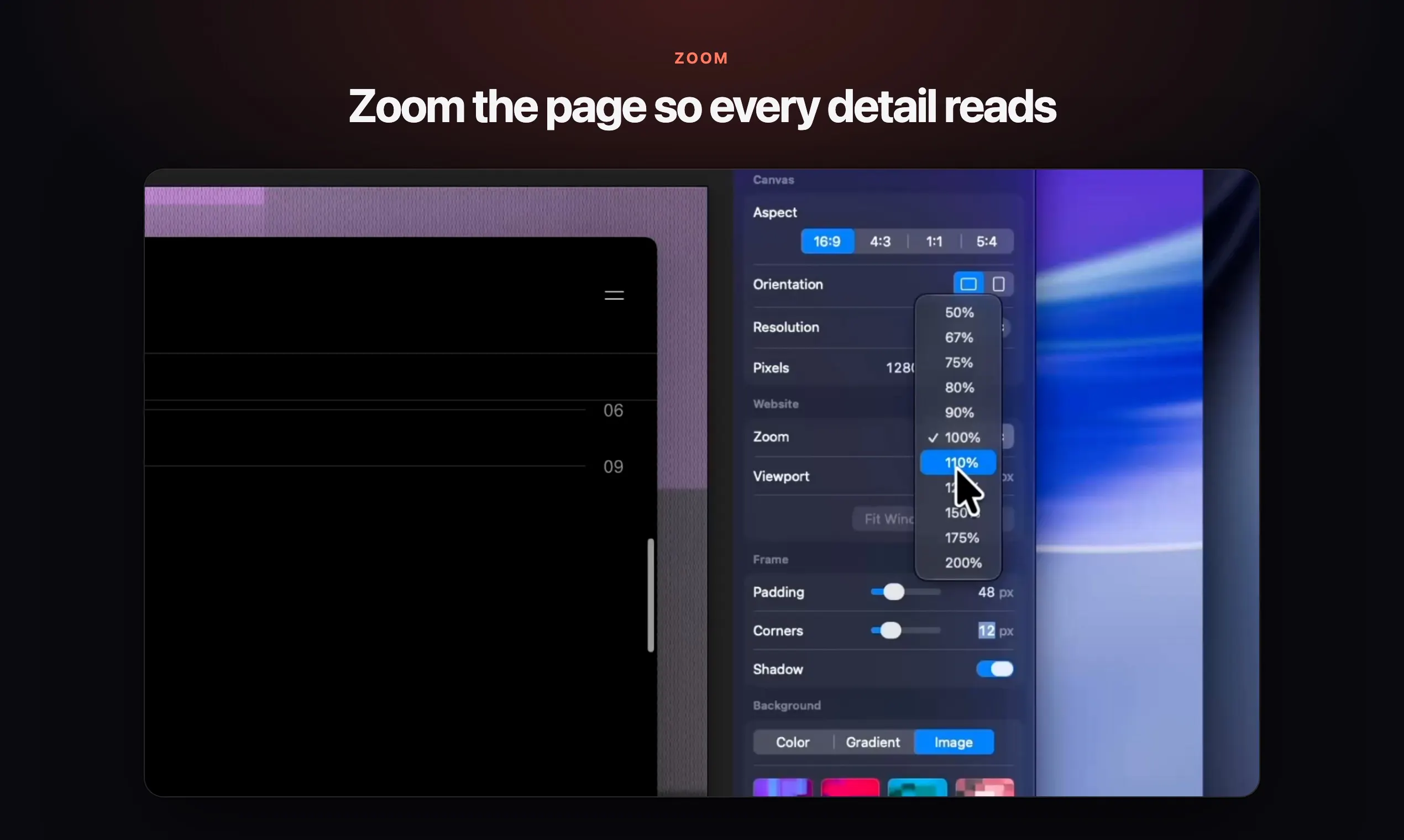The width and height of the screenshot is (1404, 840).
Task: Select 50% zoom option
Action: click(958, 312)
